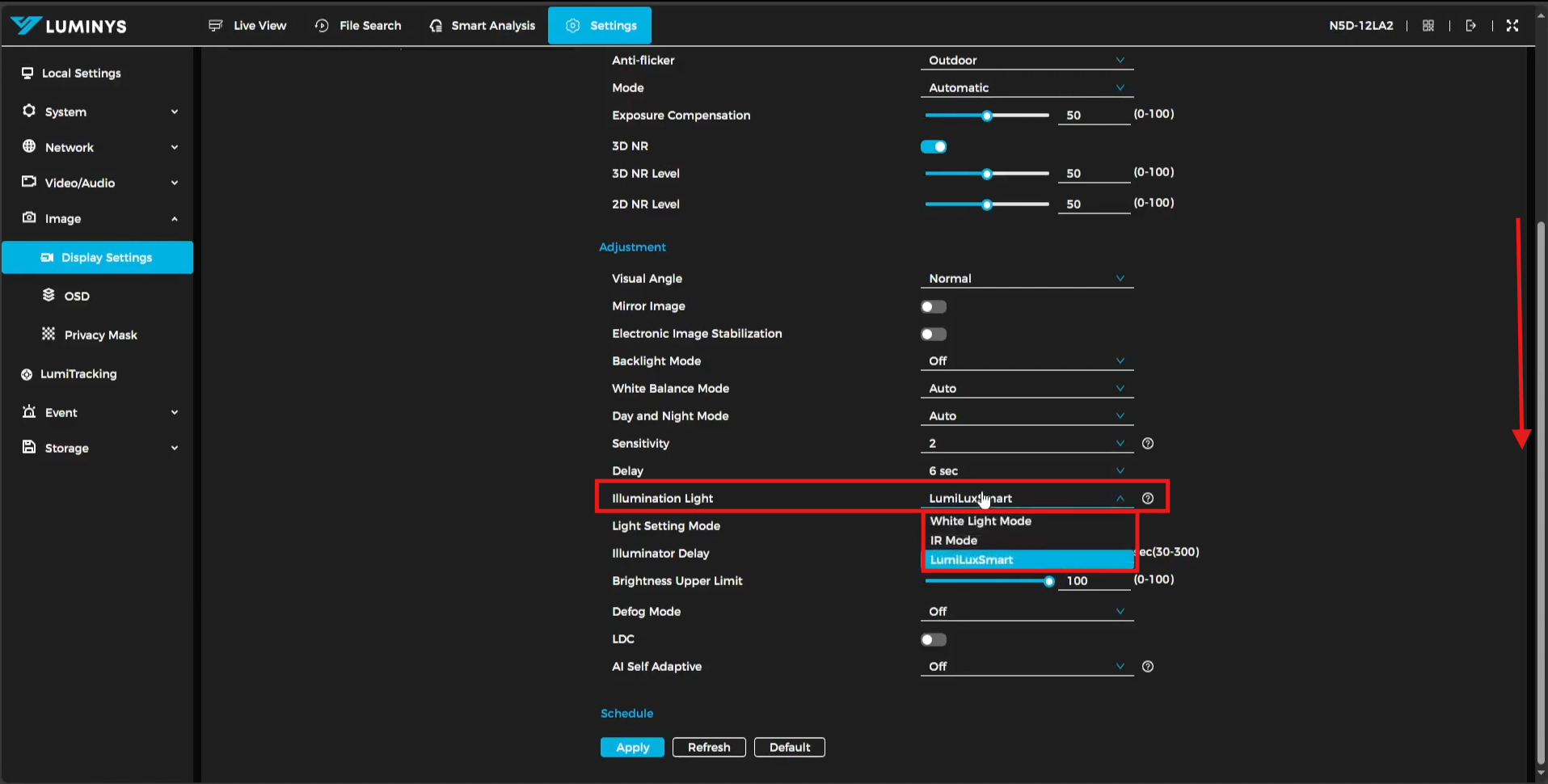
Task: Click the grid layout icon in top bar
Action: (1428, 26)
